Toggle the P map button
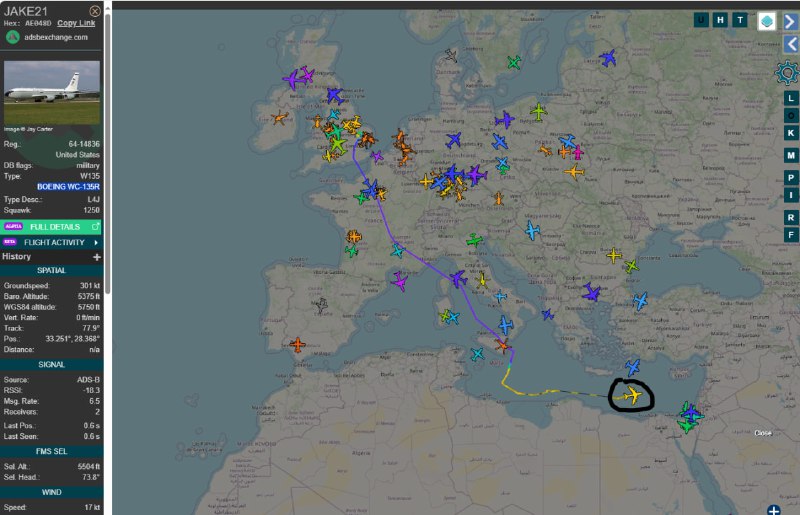The height and width of the screenshot is (515, 800). click(791, 178)
